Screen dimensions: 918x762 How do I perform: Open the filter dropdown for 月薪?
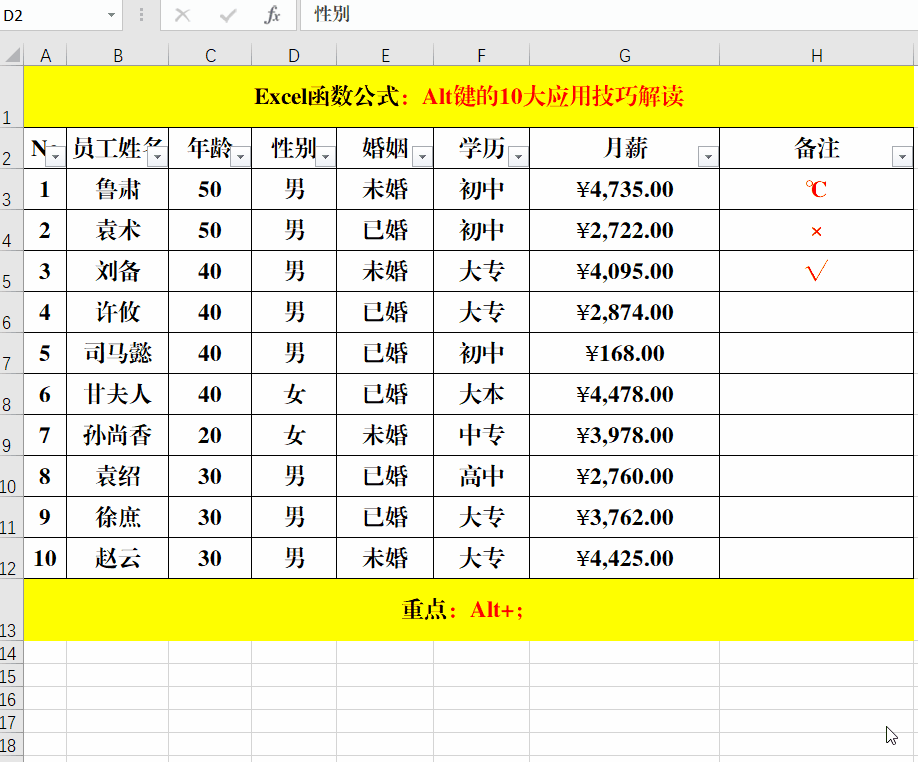point(708,156)
